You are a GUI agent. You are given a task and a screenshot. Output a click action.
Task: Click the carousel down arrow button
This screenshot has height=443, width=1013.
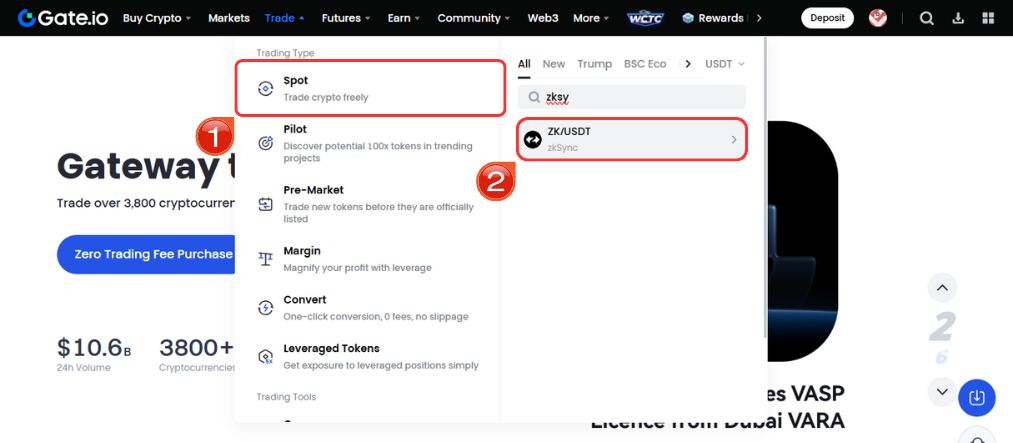click(x=942, y=391)
